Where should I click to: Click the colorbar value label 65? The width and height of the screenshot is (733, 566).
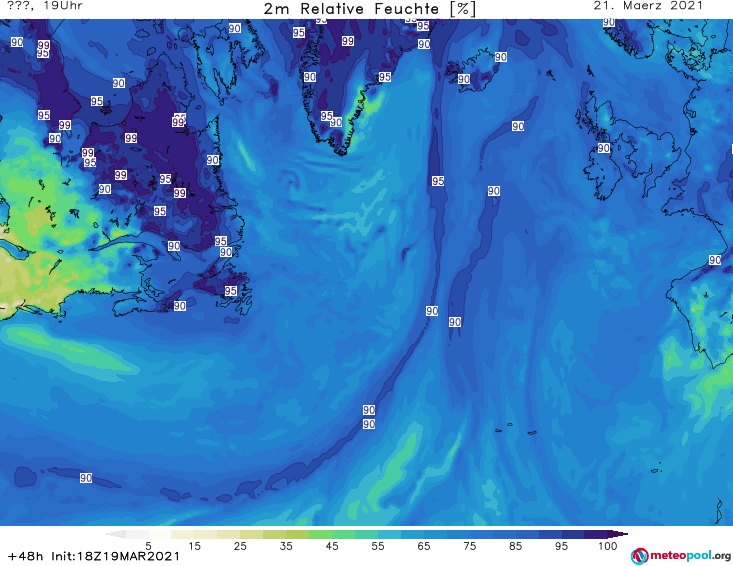pos(424,546)
